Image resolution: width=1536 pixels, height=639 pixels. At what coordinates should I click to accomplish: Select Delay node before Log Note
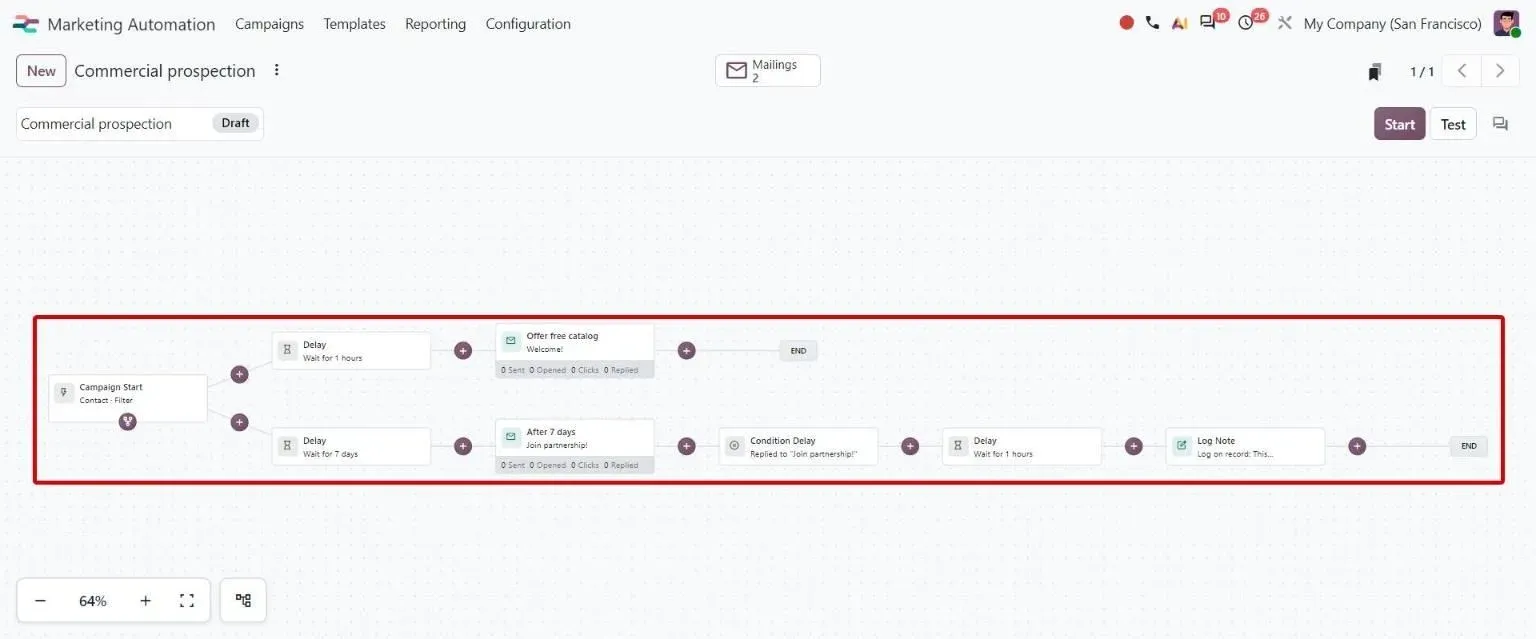pyautogui.click(x=1022, y=446)
